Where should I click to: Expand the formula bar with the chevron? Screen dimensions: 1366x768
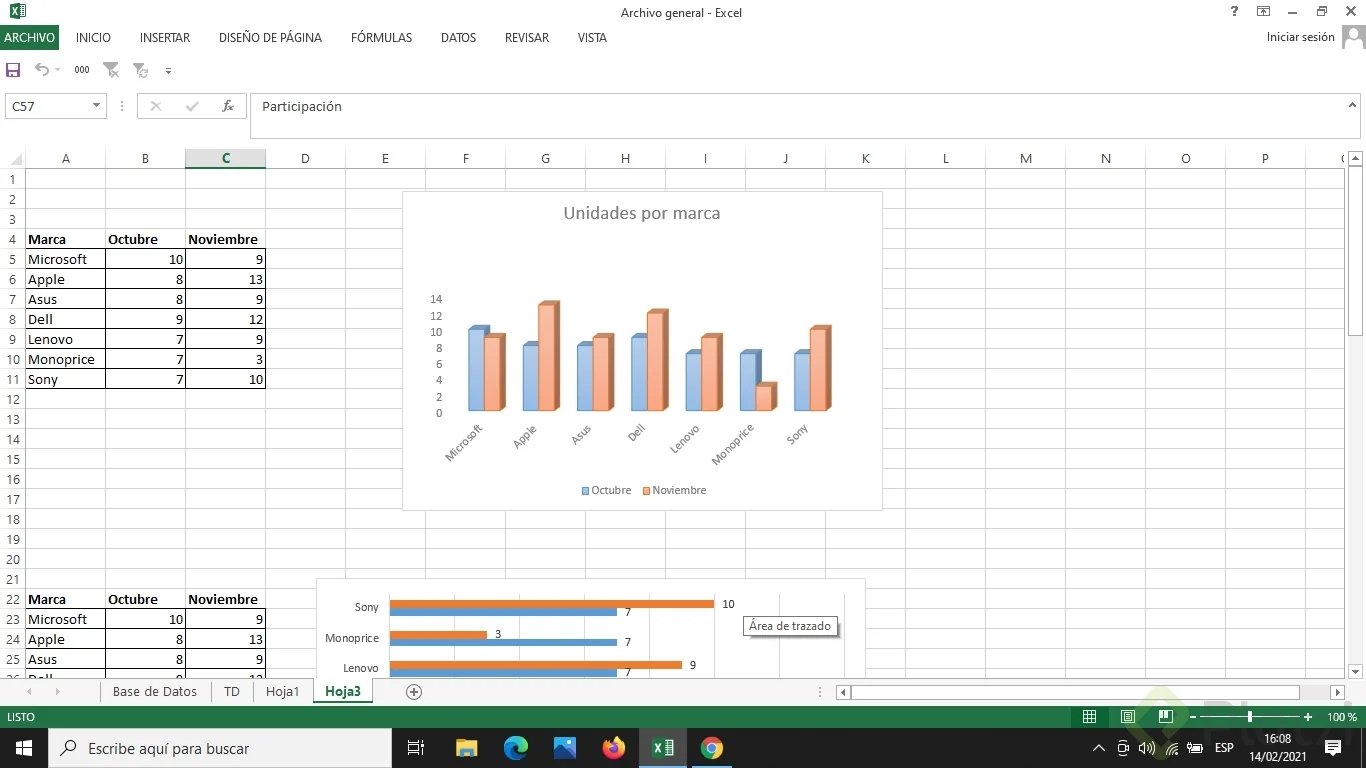1352,104
